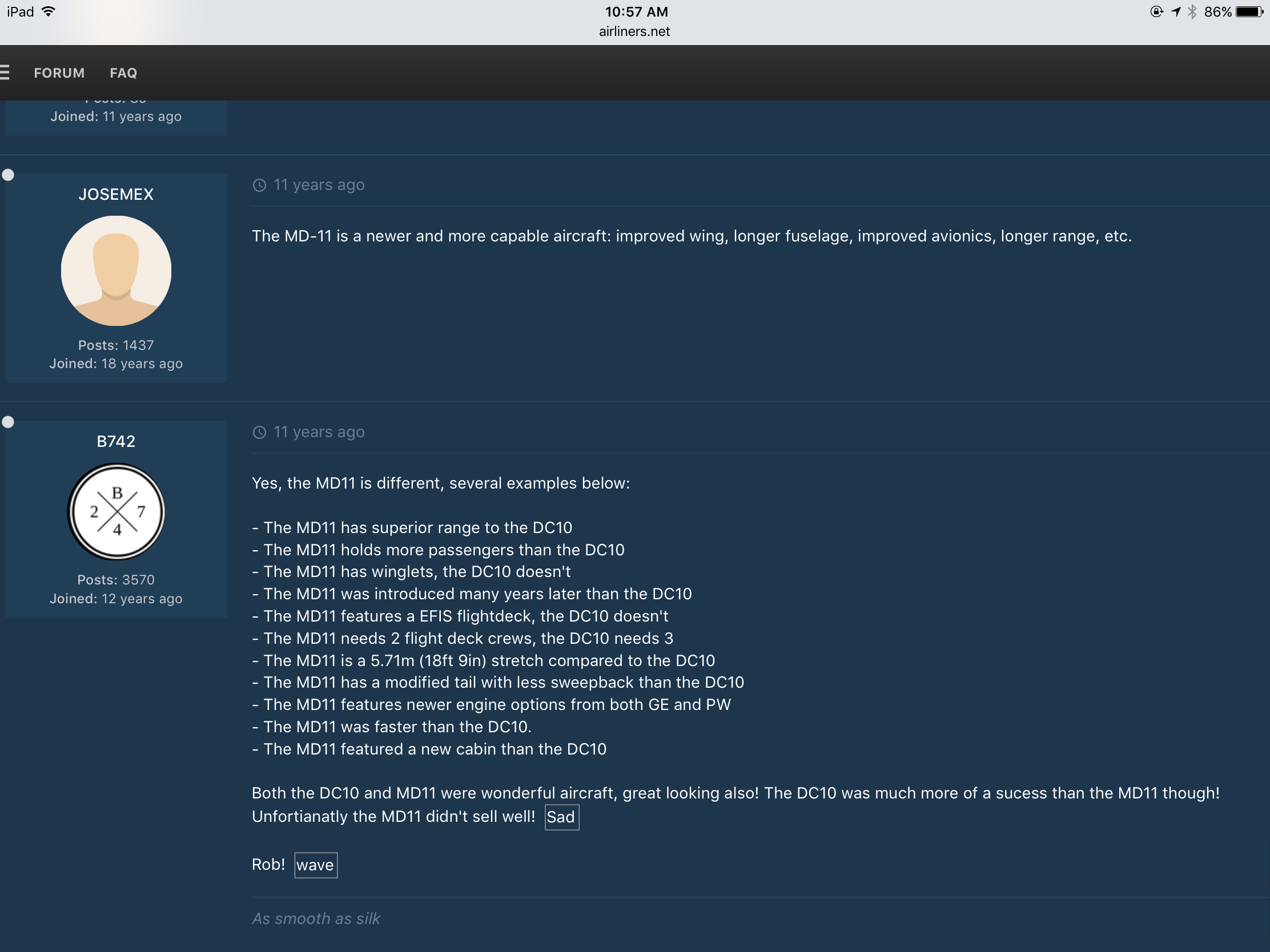Click the wave smiley placeholder

(315, 865)
